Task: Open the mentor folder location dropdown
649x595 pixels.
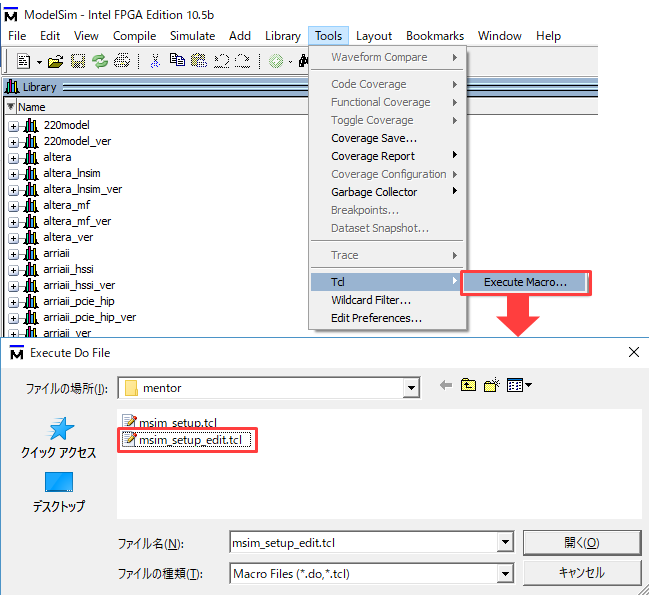Action: [411, 388]
